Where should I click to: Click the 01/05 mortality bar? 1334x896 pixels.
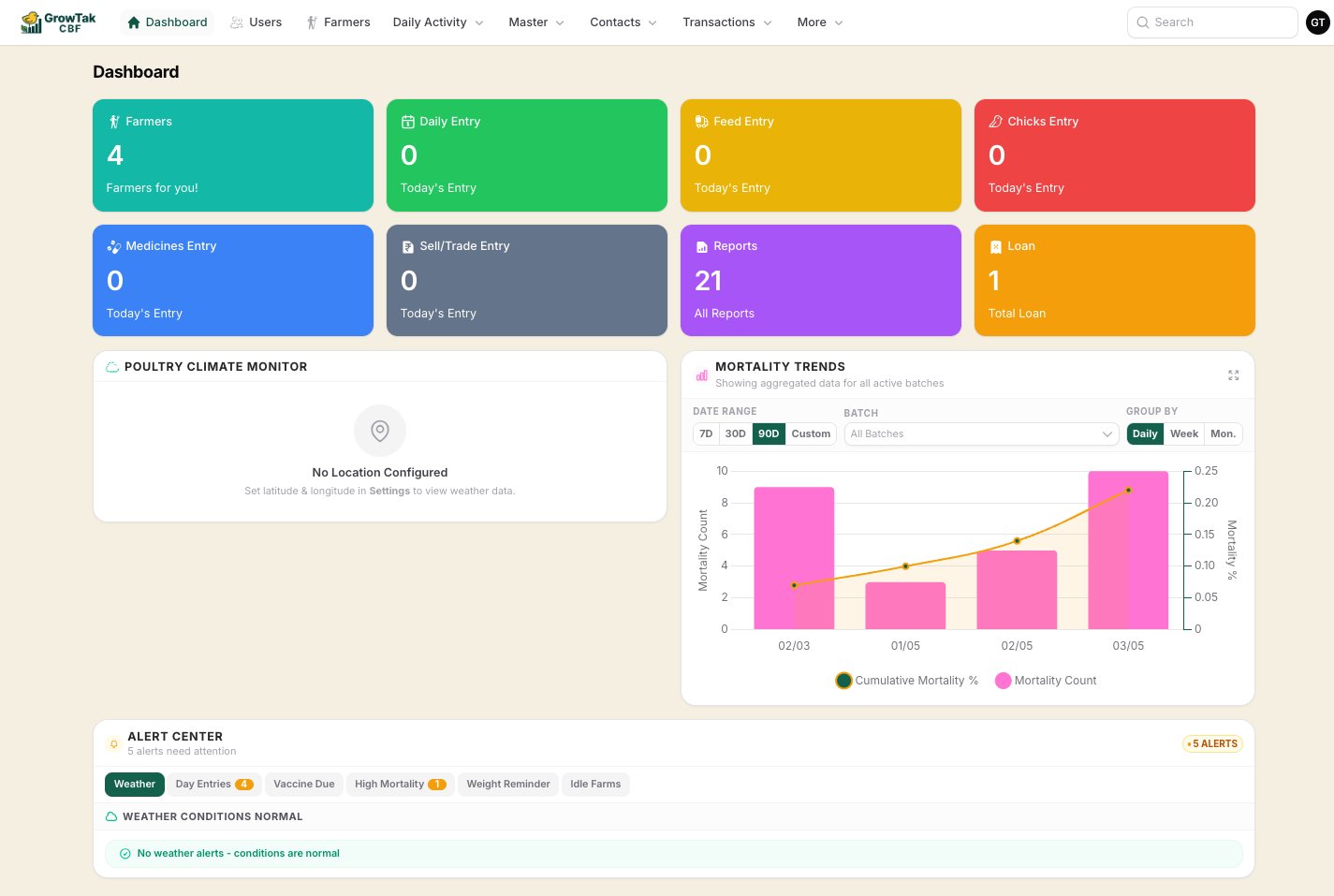pyautogui.click(x=905, y=606)
